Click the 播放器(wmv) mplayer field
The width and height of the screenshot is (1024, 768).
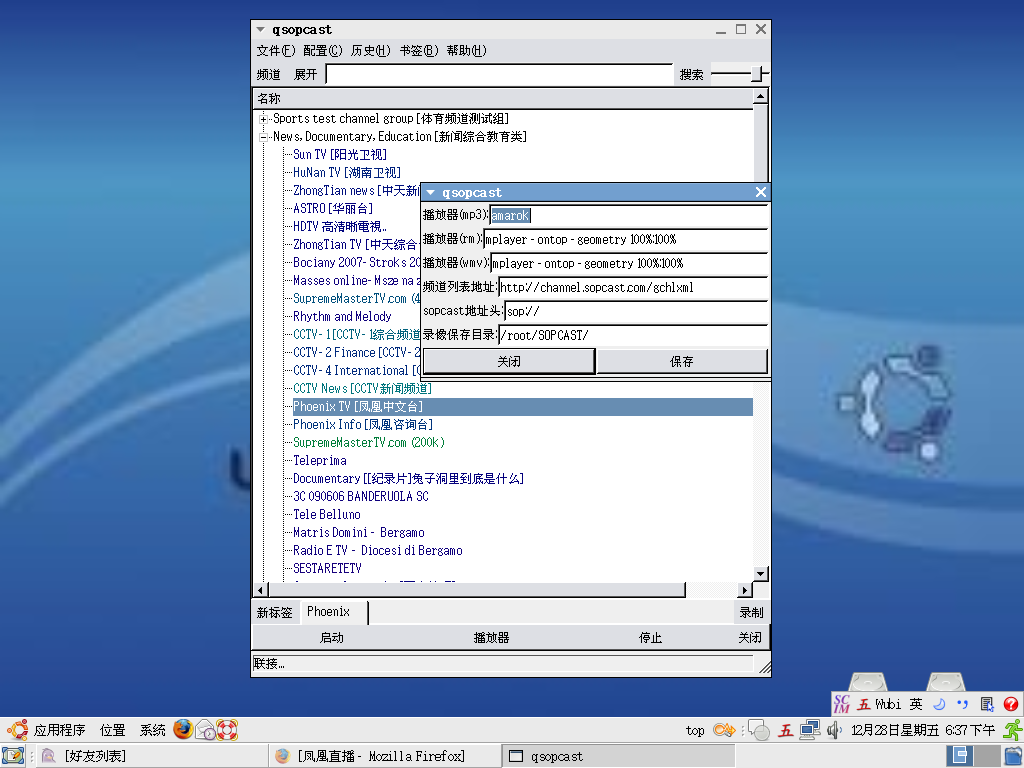(x=628, y=264)
